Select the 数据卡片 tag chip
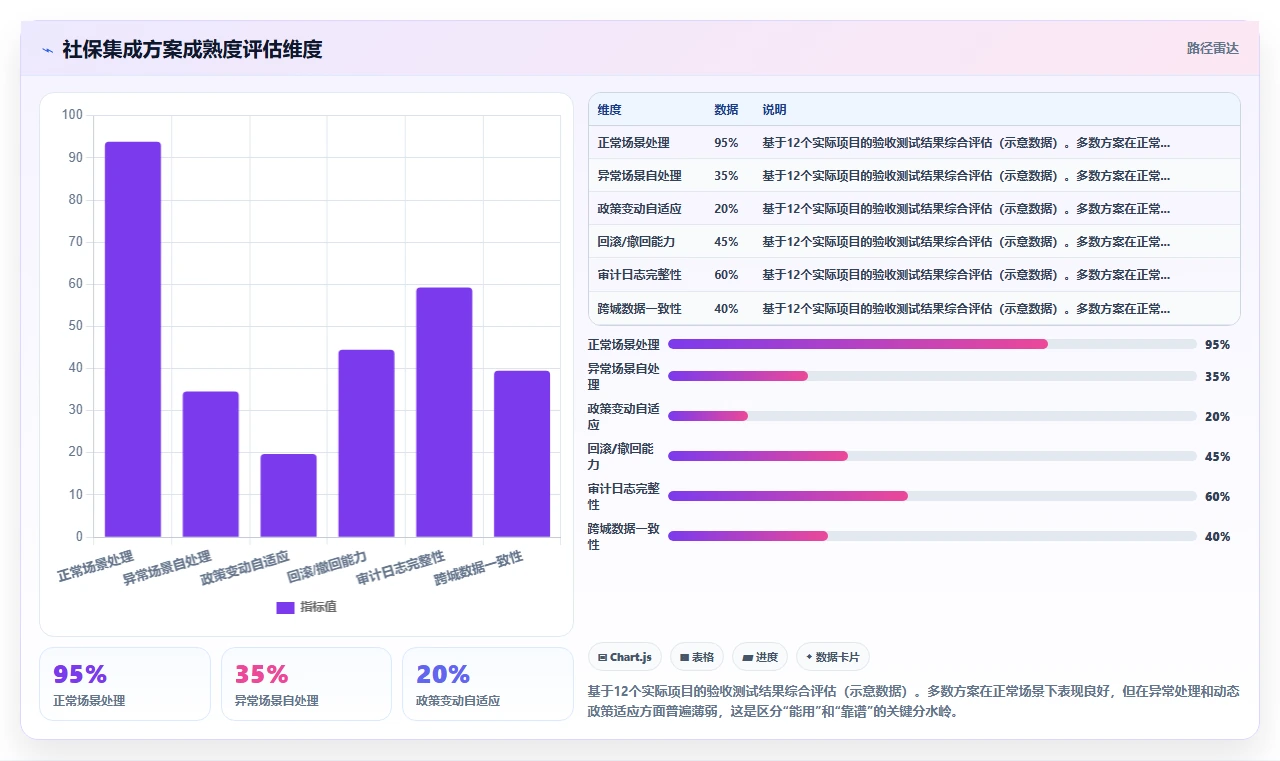Viewport: 1280px width, 761px height. pos(833,657)
